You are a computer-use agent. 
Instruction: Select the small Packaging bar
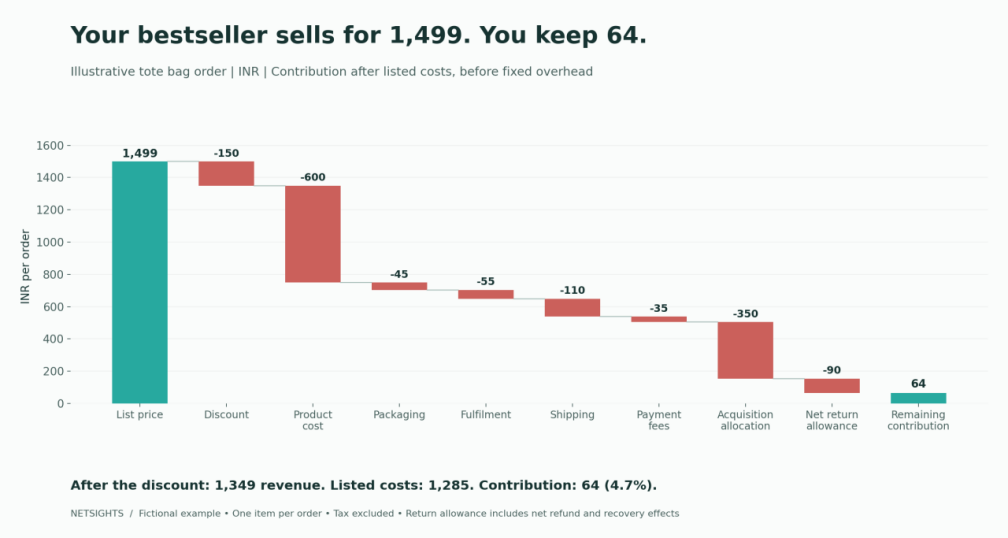[399, 286]
